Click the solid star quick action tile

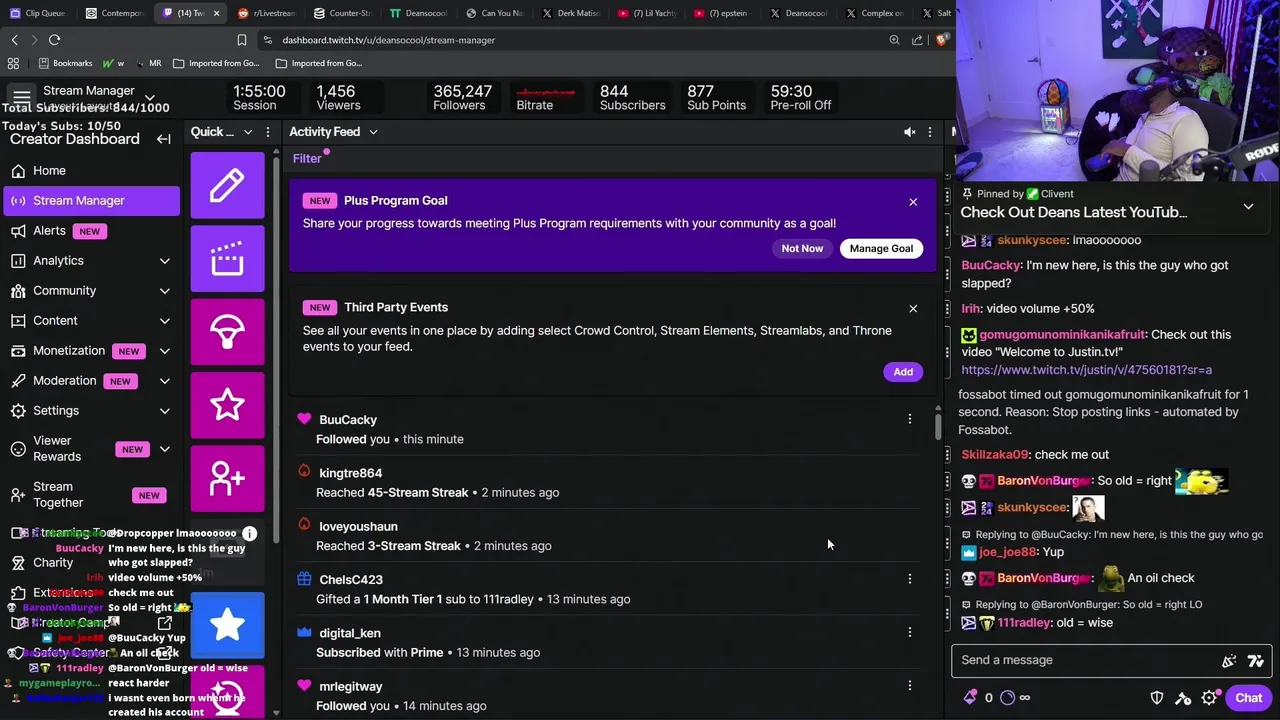tap(227, 625)
